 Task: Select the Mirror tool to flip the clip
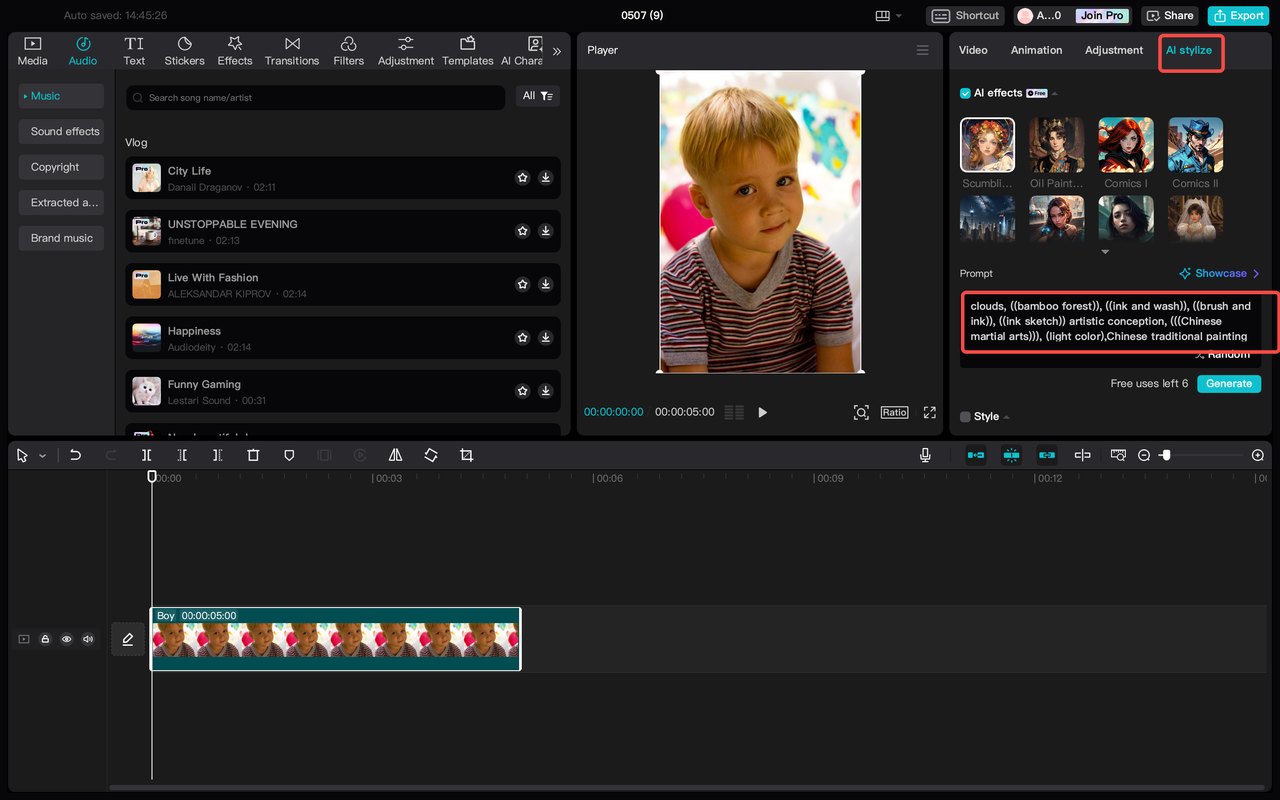click(x=394, y=455)
